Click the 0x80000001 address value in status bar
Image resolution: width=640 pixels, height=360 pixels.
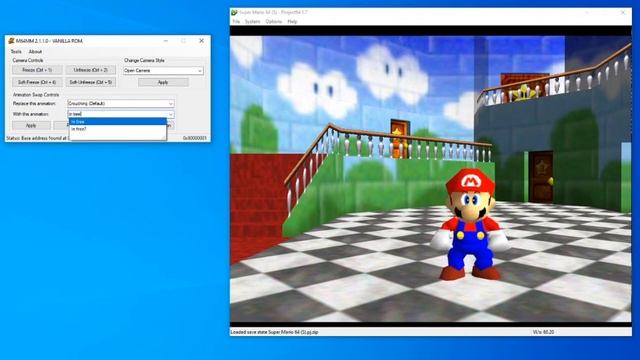(x=194, y=138)
